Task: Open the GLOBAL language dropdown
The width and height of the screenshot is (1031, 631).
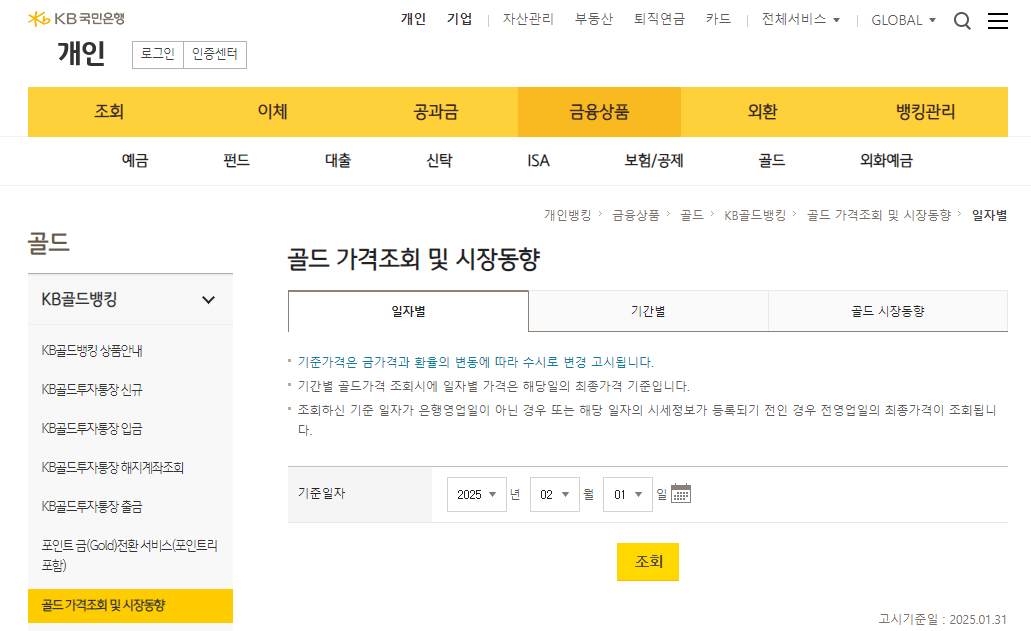Action: [903, 20]
